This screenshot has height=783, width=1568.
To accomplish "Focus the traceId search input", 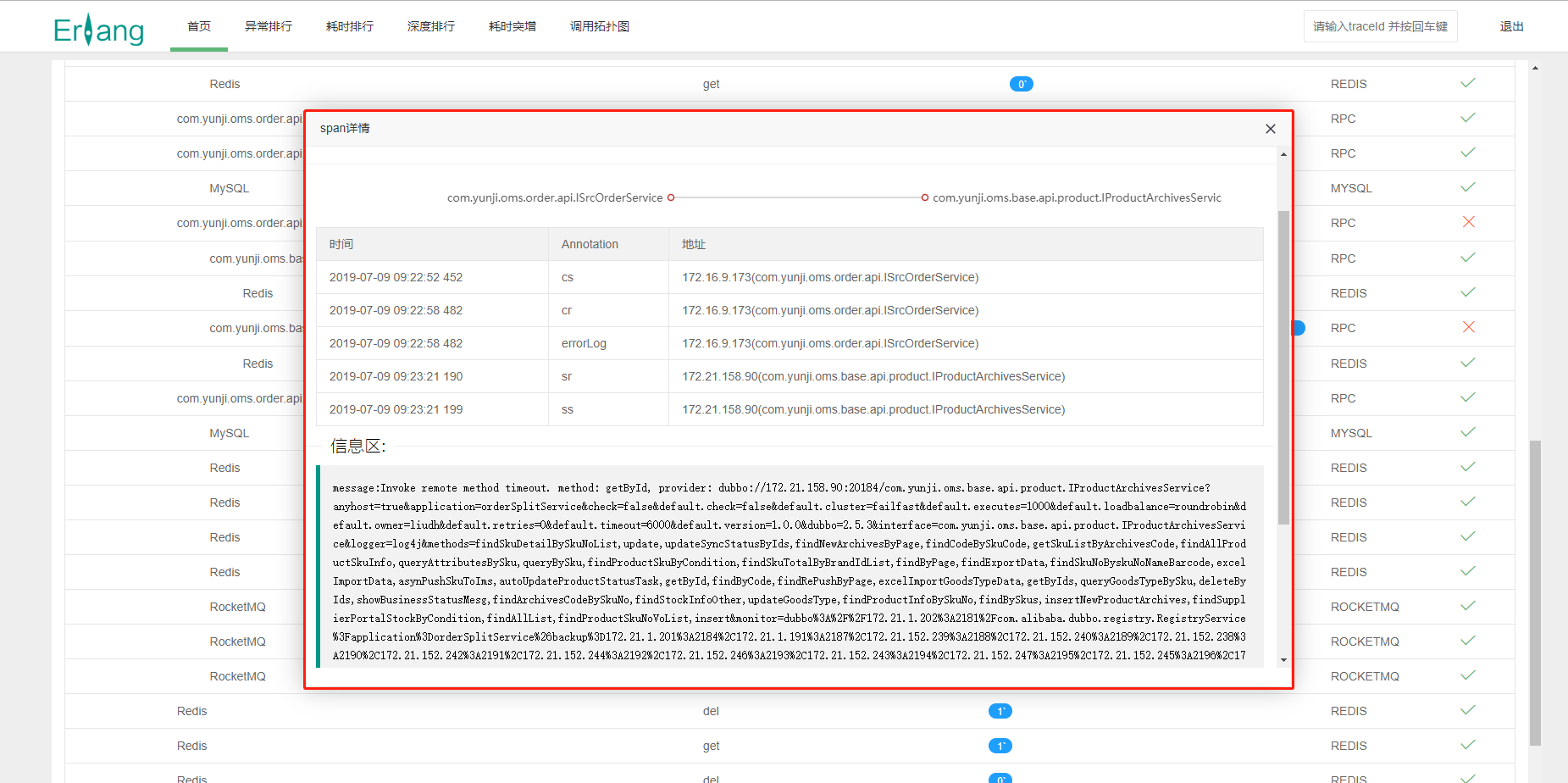I will click(1380, 26).
